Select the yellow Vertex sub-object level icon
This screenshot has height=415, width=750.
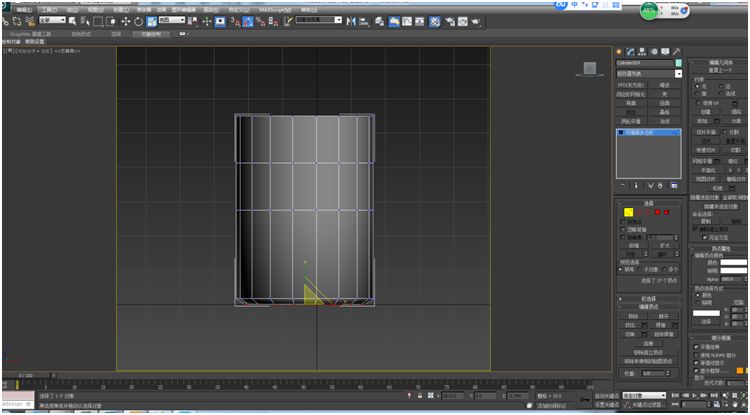(629, 212)
